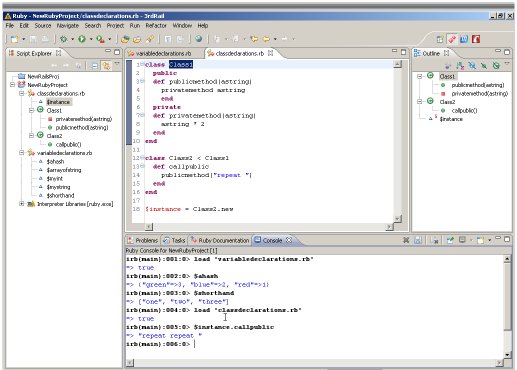Collapse Class1 in Outline view
Viewport: 517px width, 370px height.
click(420, 76)
